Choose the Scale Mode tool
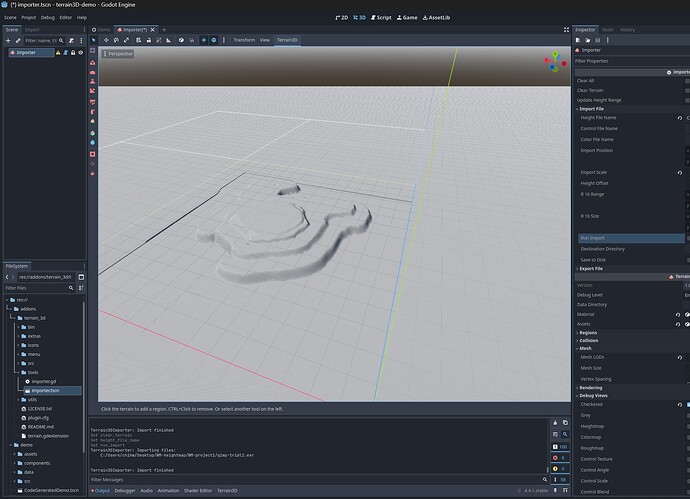 (126, 40)
